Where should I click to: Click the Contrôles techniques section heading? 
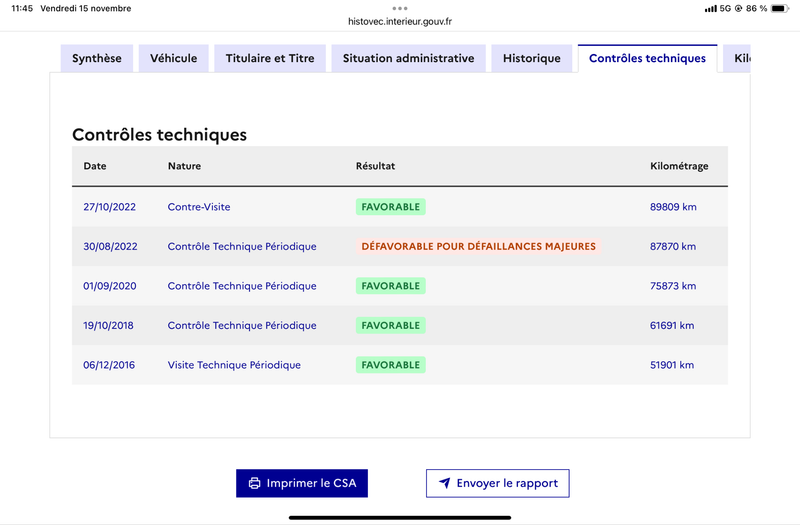pos(159,135)
